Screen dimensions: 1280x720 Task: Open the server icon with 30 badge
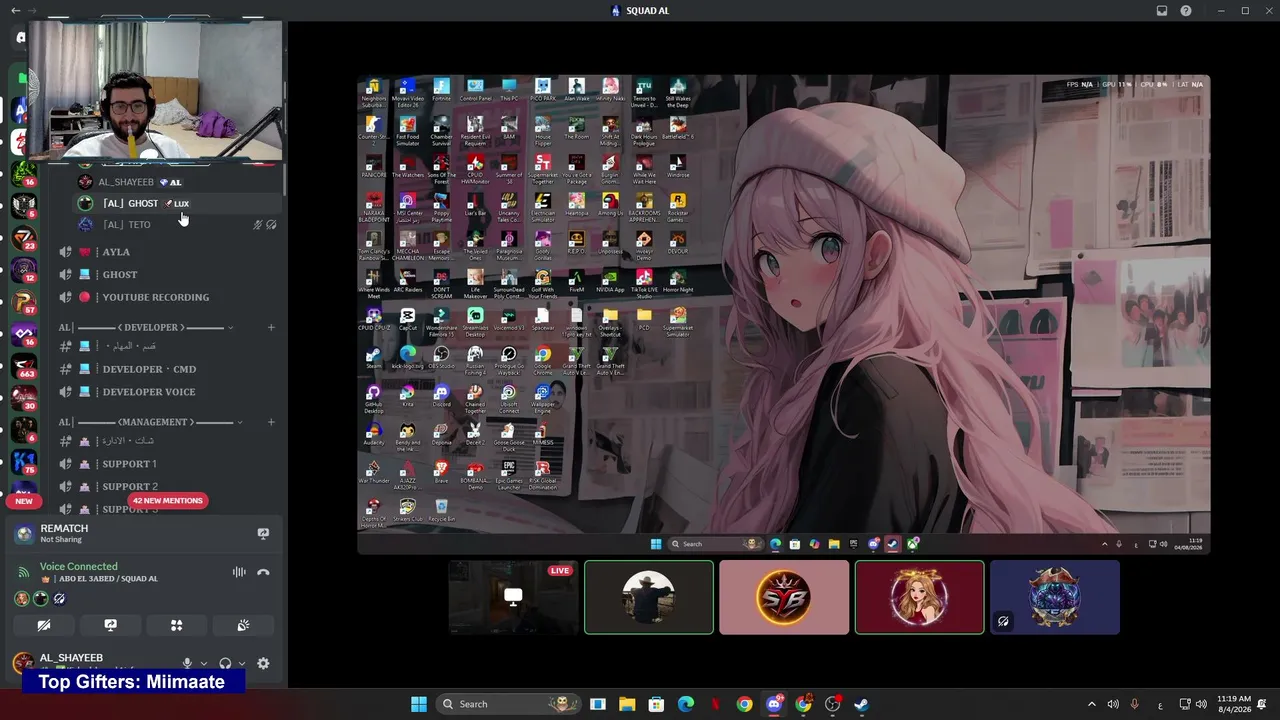tap(23, 397)
